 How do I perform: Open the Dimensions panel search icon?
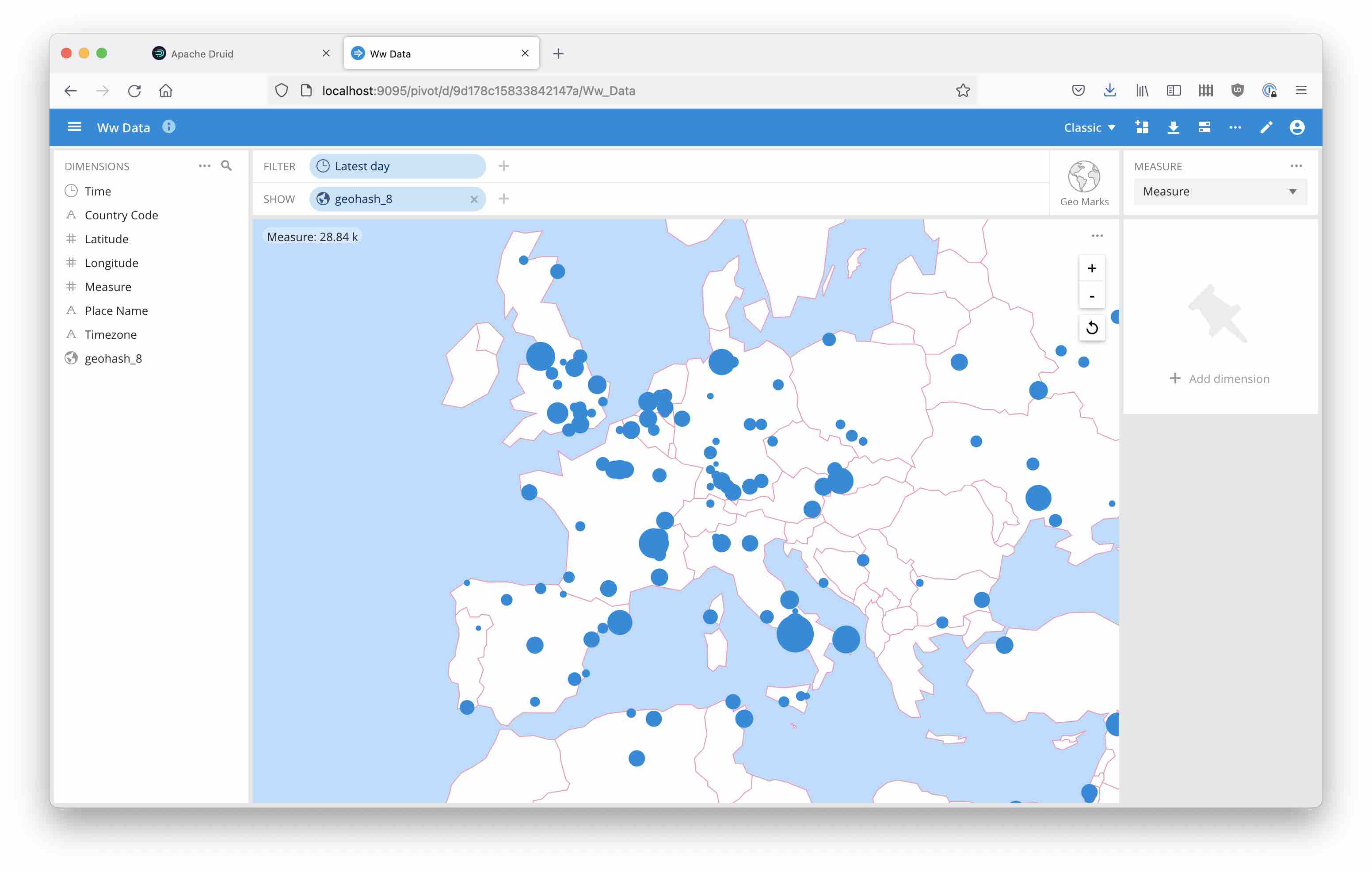tap(226, 166)
